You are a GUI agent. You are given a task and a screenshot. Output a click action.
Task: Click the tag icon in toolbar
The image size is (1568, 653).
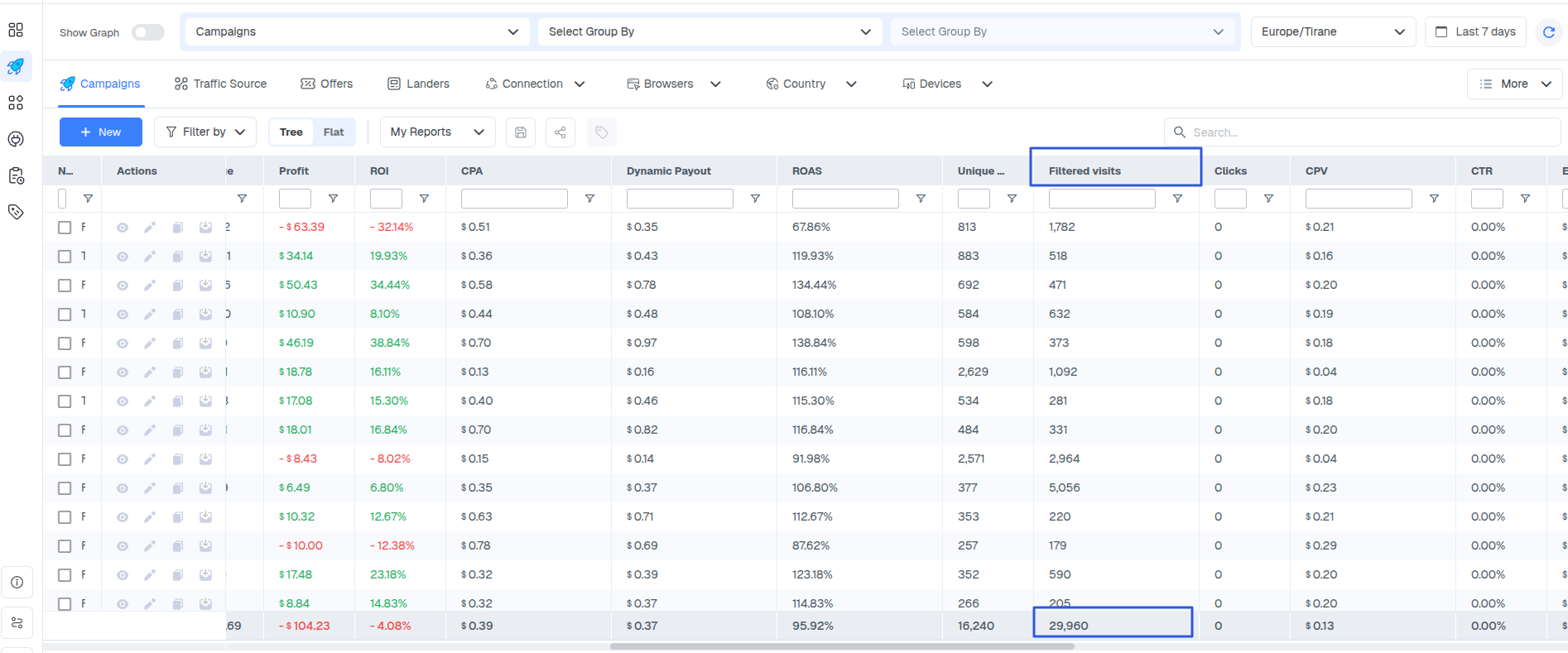click(x=602, y=132)
